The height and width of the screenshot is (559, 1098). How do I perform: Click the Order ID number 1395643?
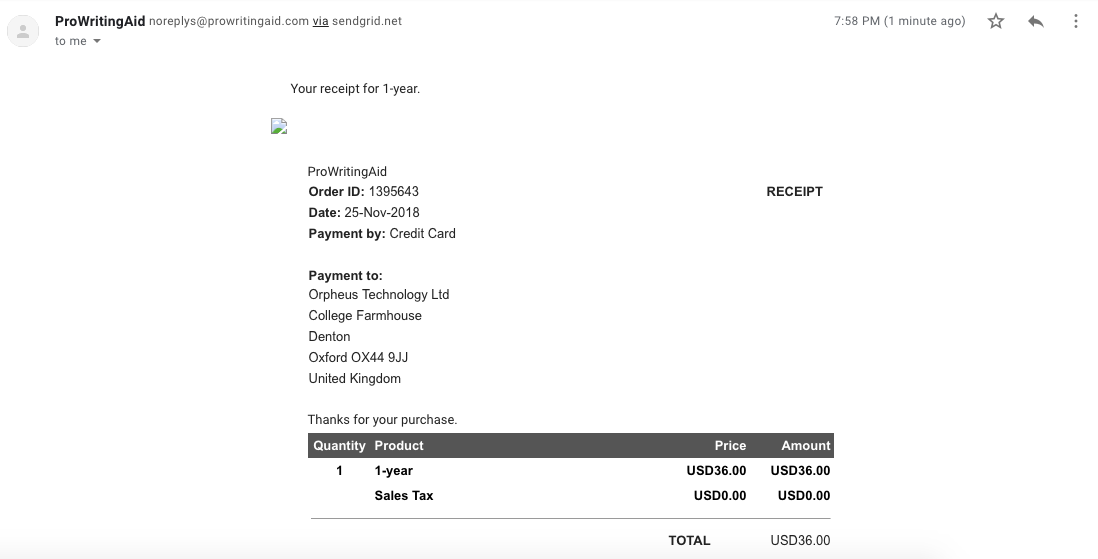[394, 191]
